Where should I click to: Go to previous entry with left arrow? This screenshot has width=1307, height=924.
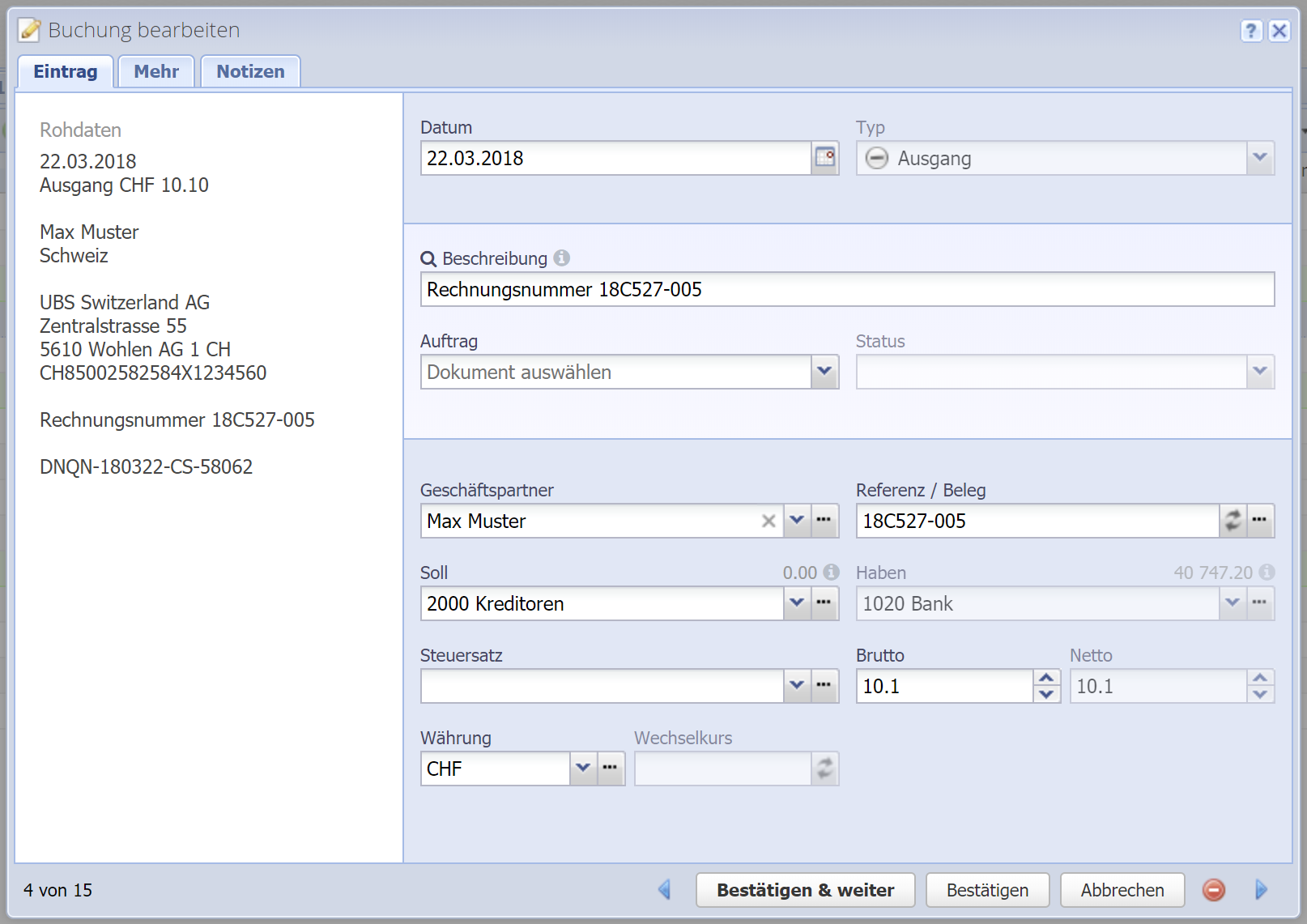665,890
